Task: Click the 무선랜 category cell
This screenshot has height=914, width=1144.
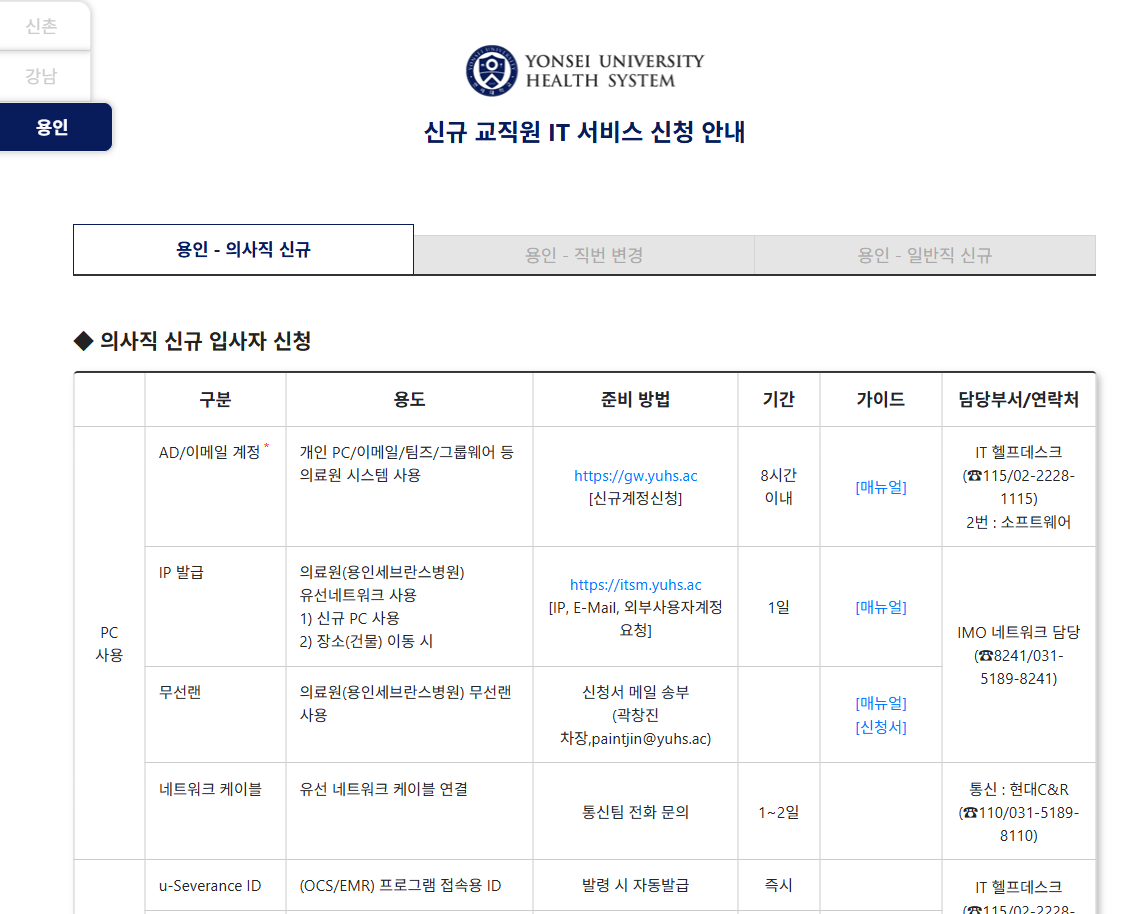Action: (x=215, y=715)
